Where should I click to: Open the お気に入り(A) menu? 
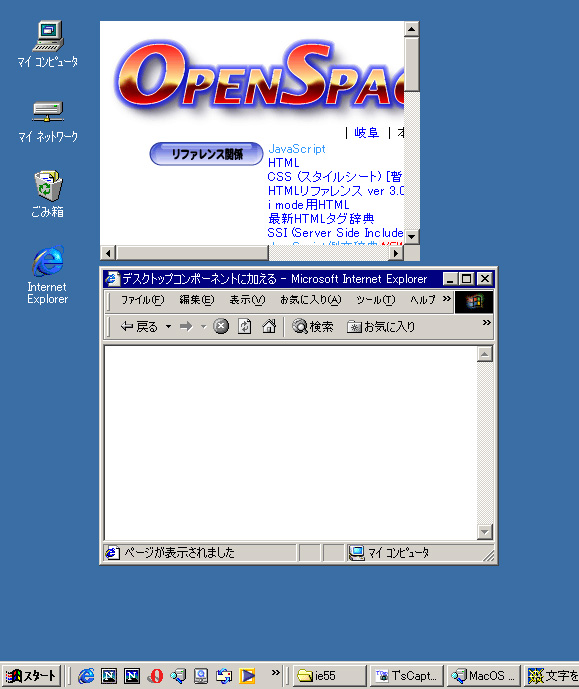pyautogui.click(x=311, y=300)
